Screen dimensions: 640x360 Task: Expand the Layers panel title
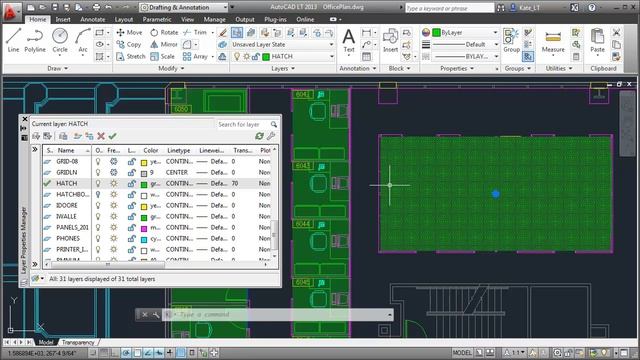[282, 69]
